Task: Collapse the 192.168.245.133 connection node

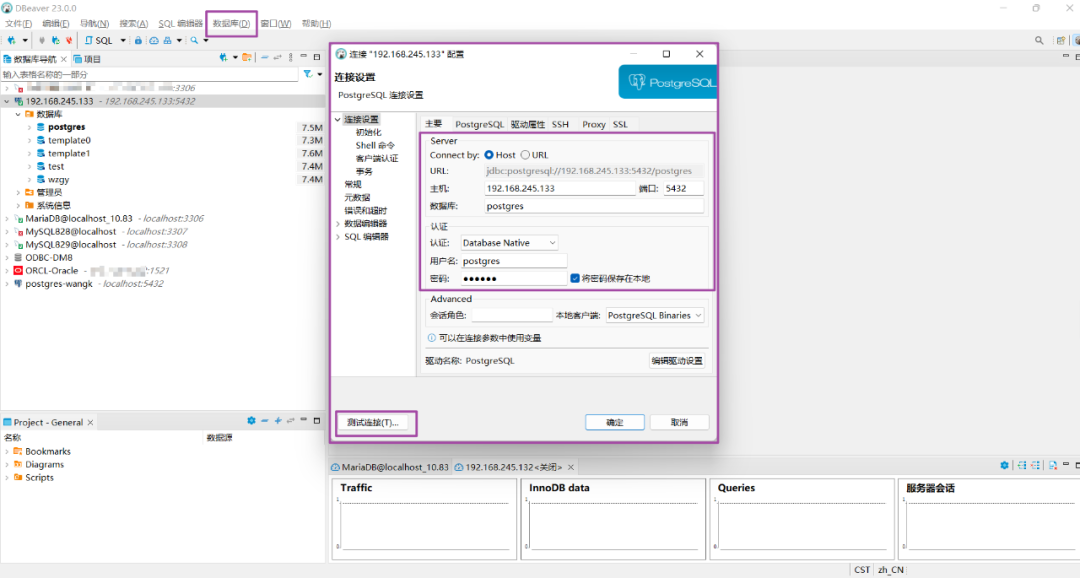Action: 7,101
